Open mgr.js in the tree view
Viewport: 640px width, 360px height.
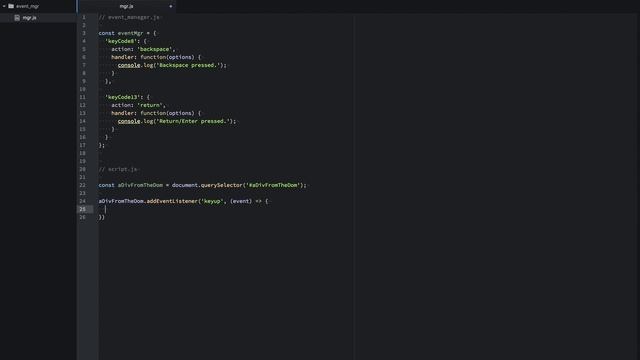(x=29, y=18)
